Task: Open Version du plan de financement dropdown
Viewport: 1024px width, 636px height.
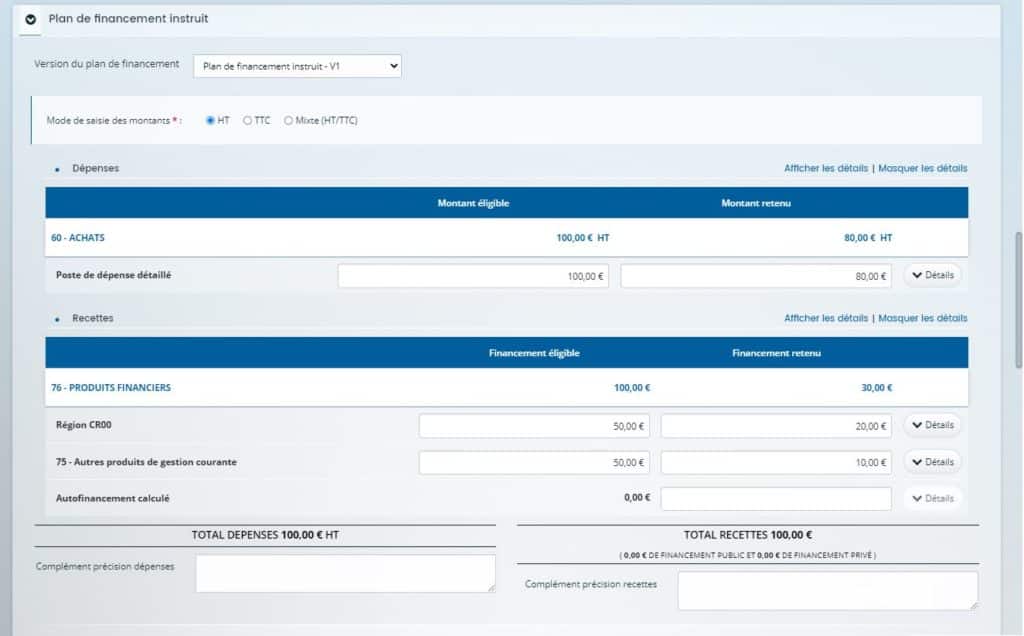Action: [297, 66]
